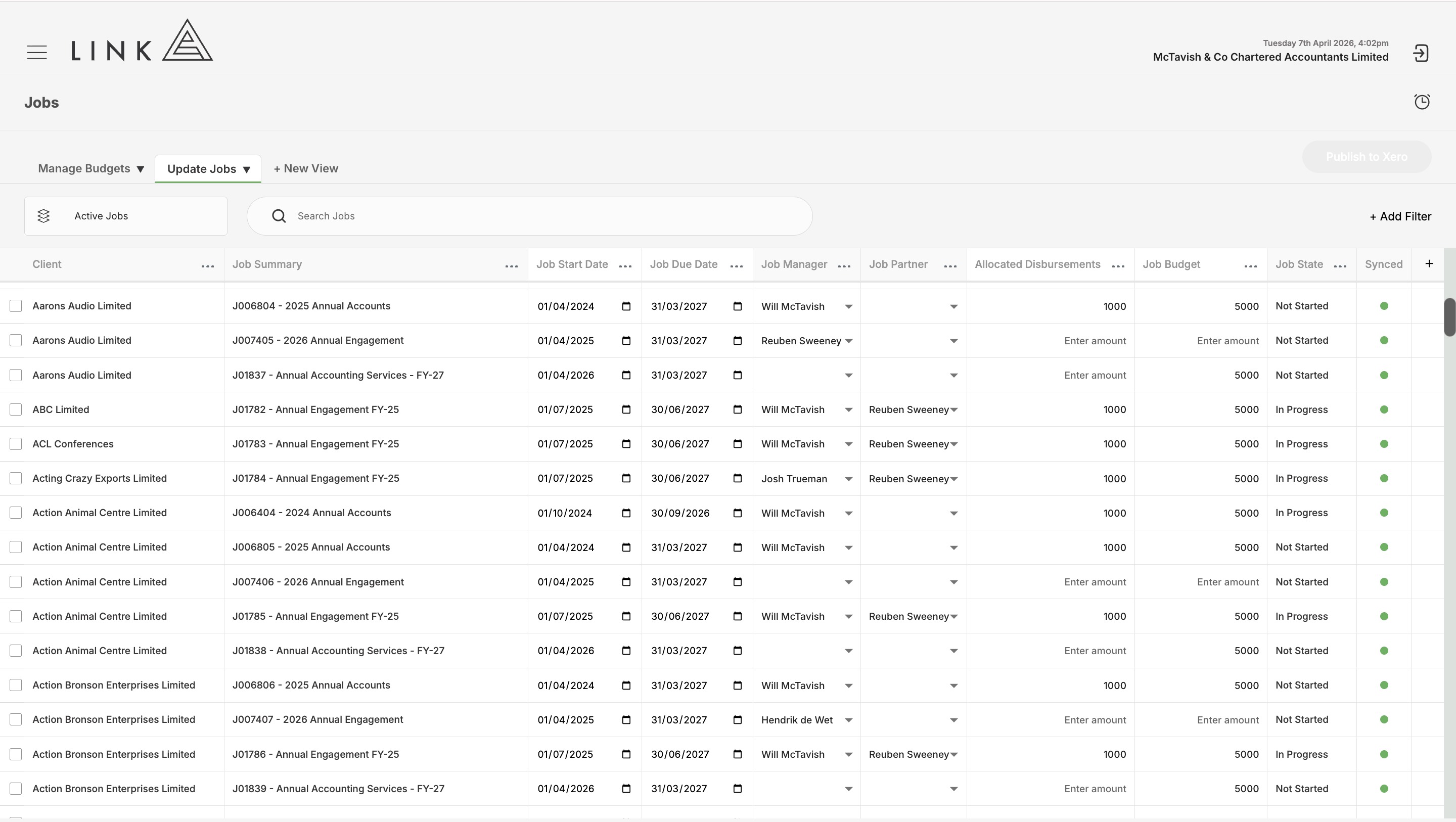Open Job Budget column options
Viewport: 1456px width, 822px height.
[x=1251, y=266]
